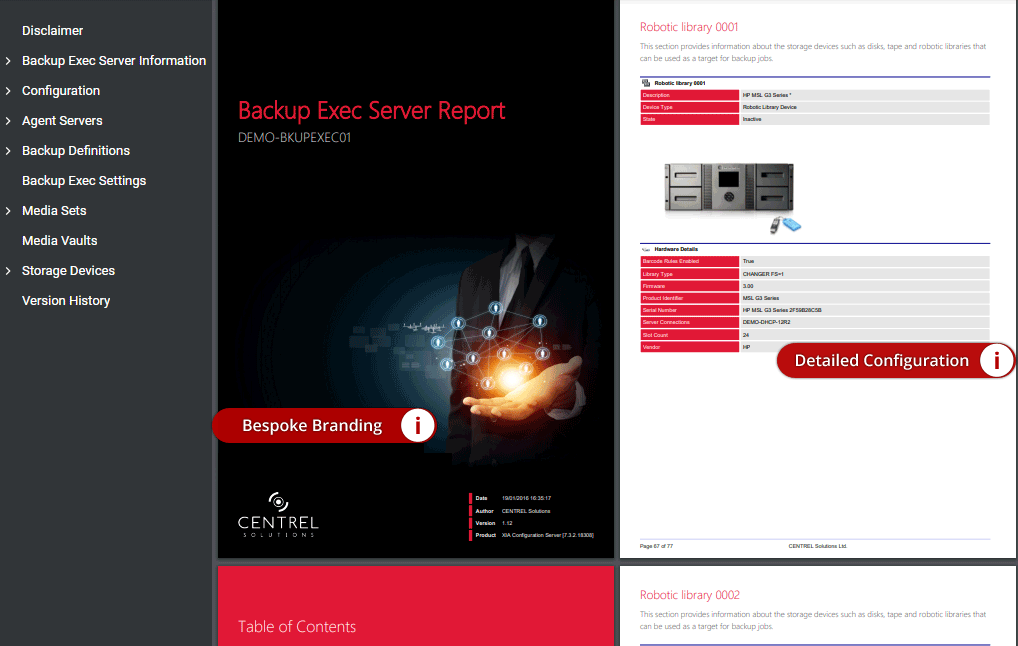Click the Table of Contents page preview

click(x=415, y=605)
